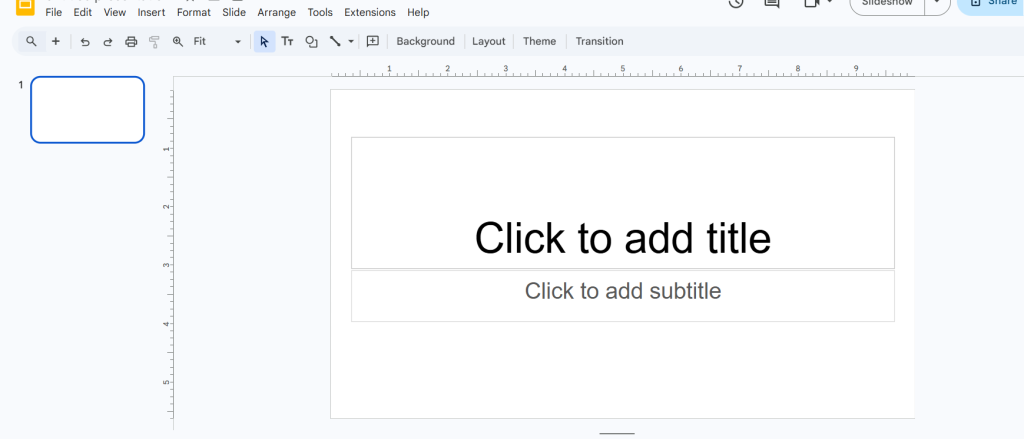The image size is (1024, 439).
Task: Activate the zoom tool icon
Action: 178,41
